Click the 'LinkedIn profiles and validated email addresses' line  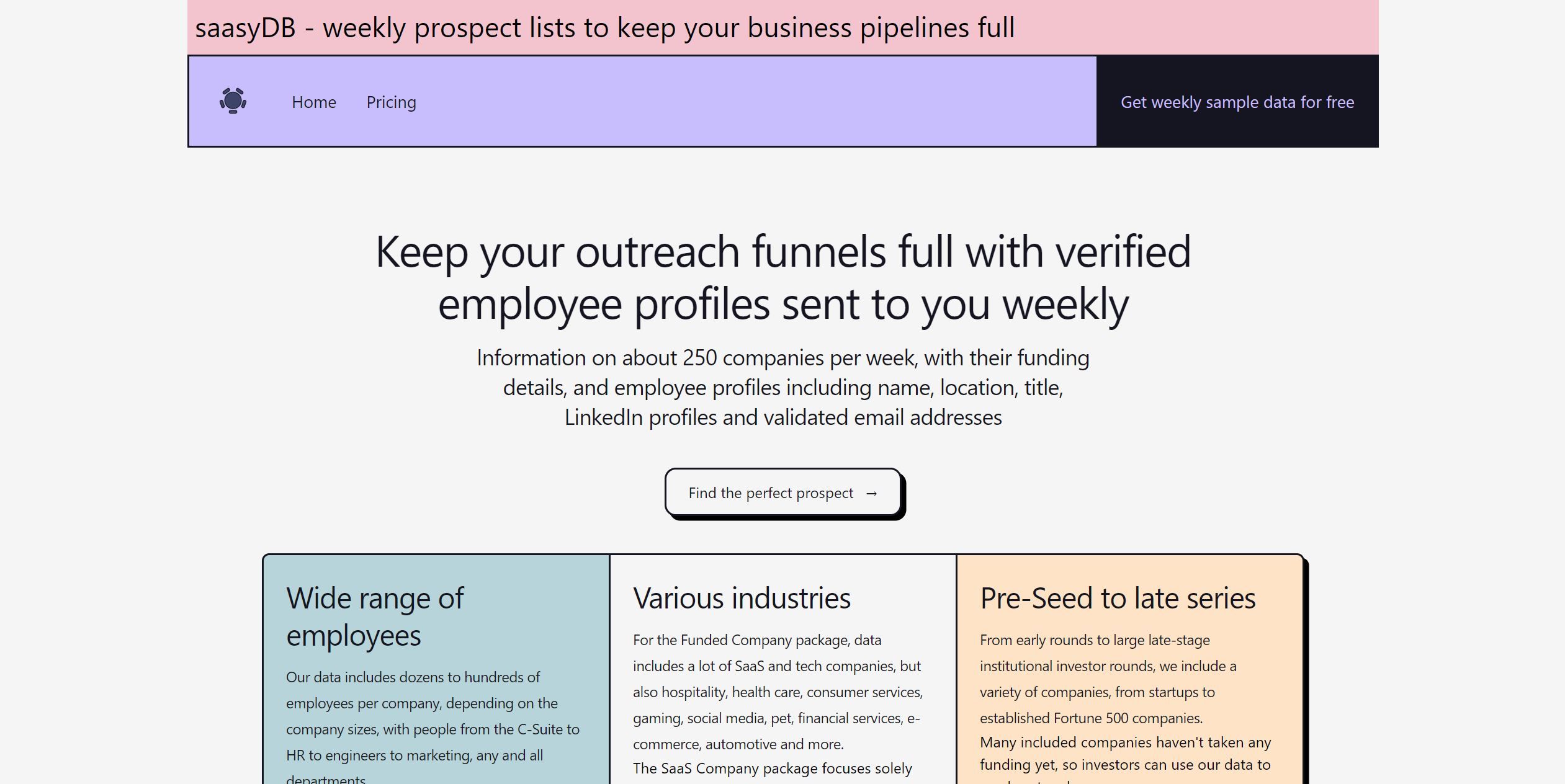click(x=782, y=418)
